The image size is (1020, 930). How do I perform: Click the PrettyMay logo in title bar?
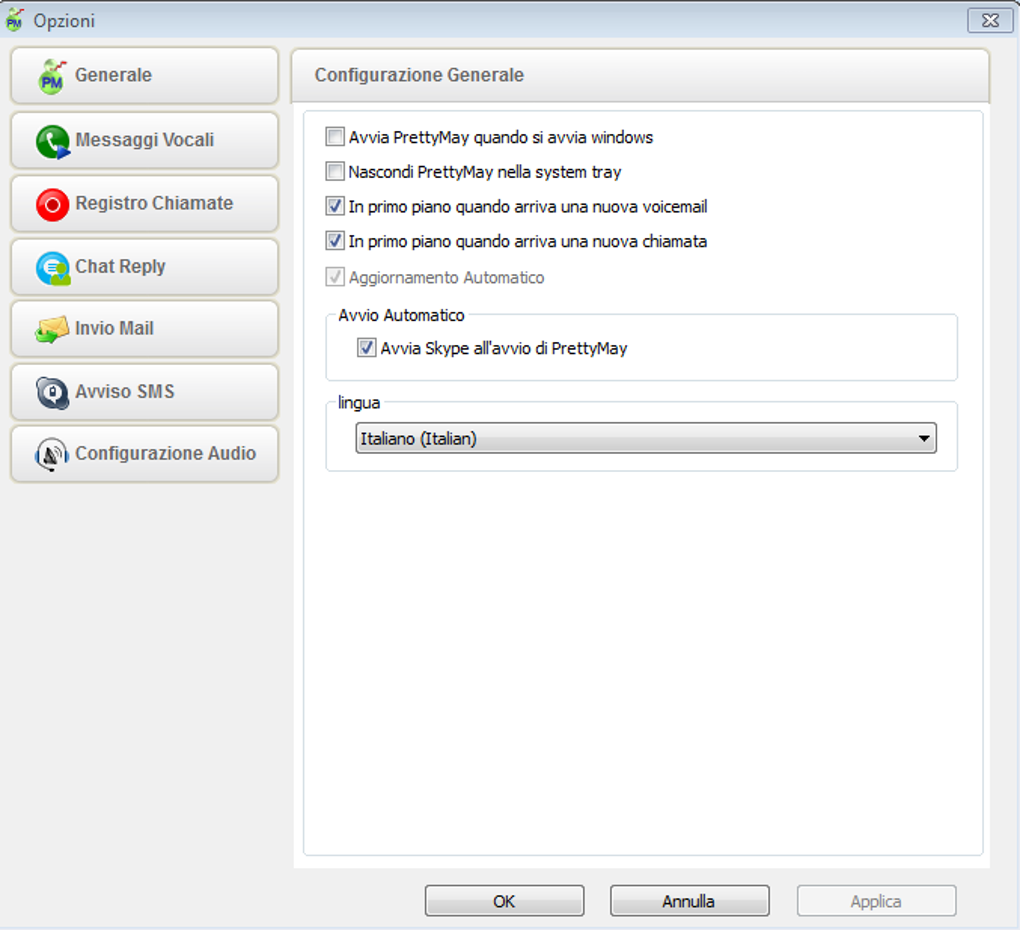(14, 20)
